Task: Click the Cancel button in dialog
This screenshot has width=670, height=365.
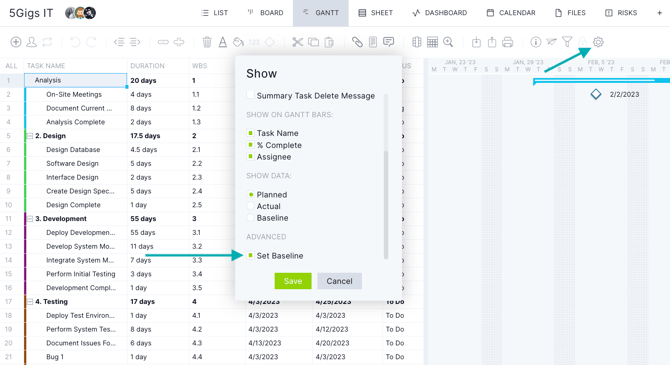Action: click(339, 281)
